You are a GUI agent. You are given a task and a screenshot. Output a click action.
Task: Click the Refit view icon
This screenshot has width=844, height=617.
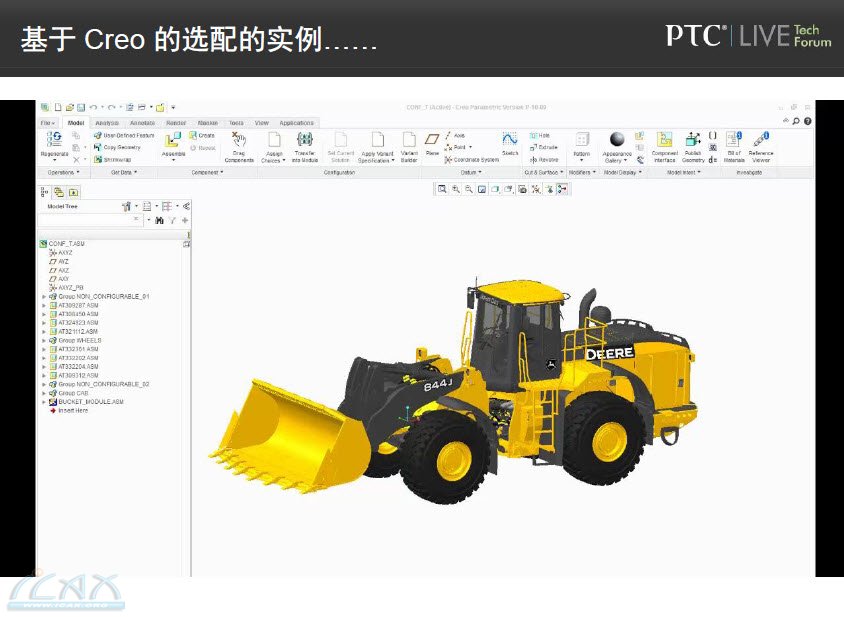[442, 189]
